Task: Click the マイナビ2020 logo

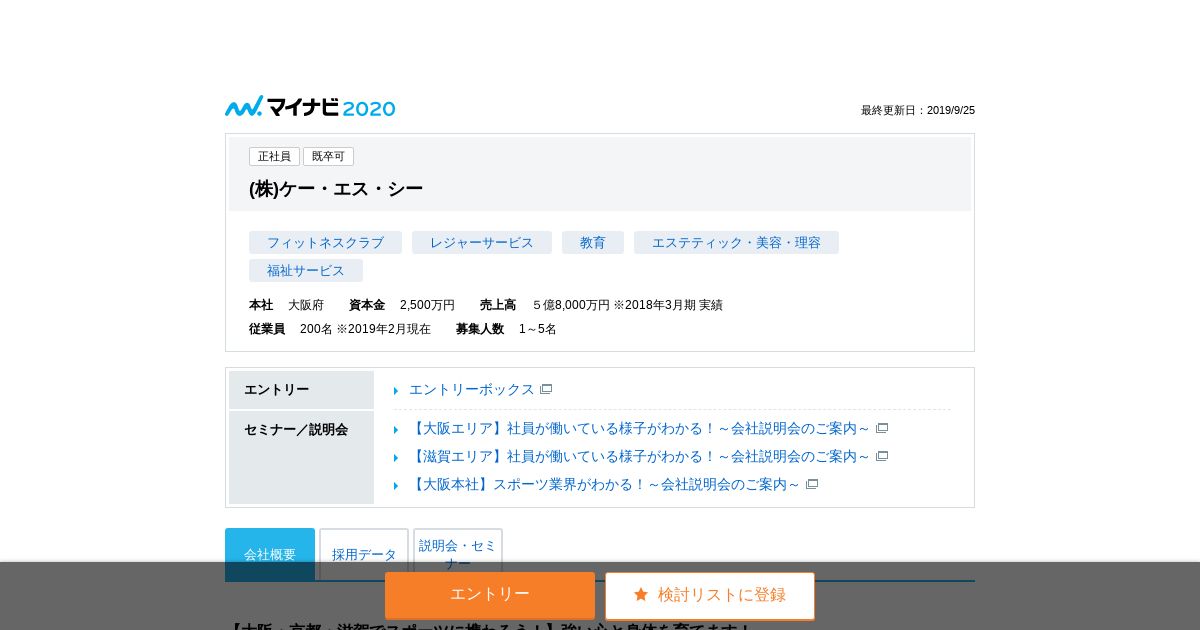Action: click(310, 107)
